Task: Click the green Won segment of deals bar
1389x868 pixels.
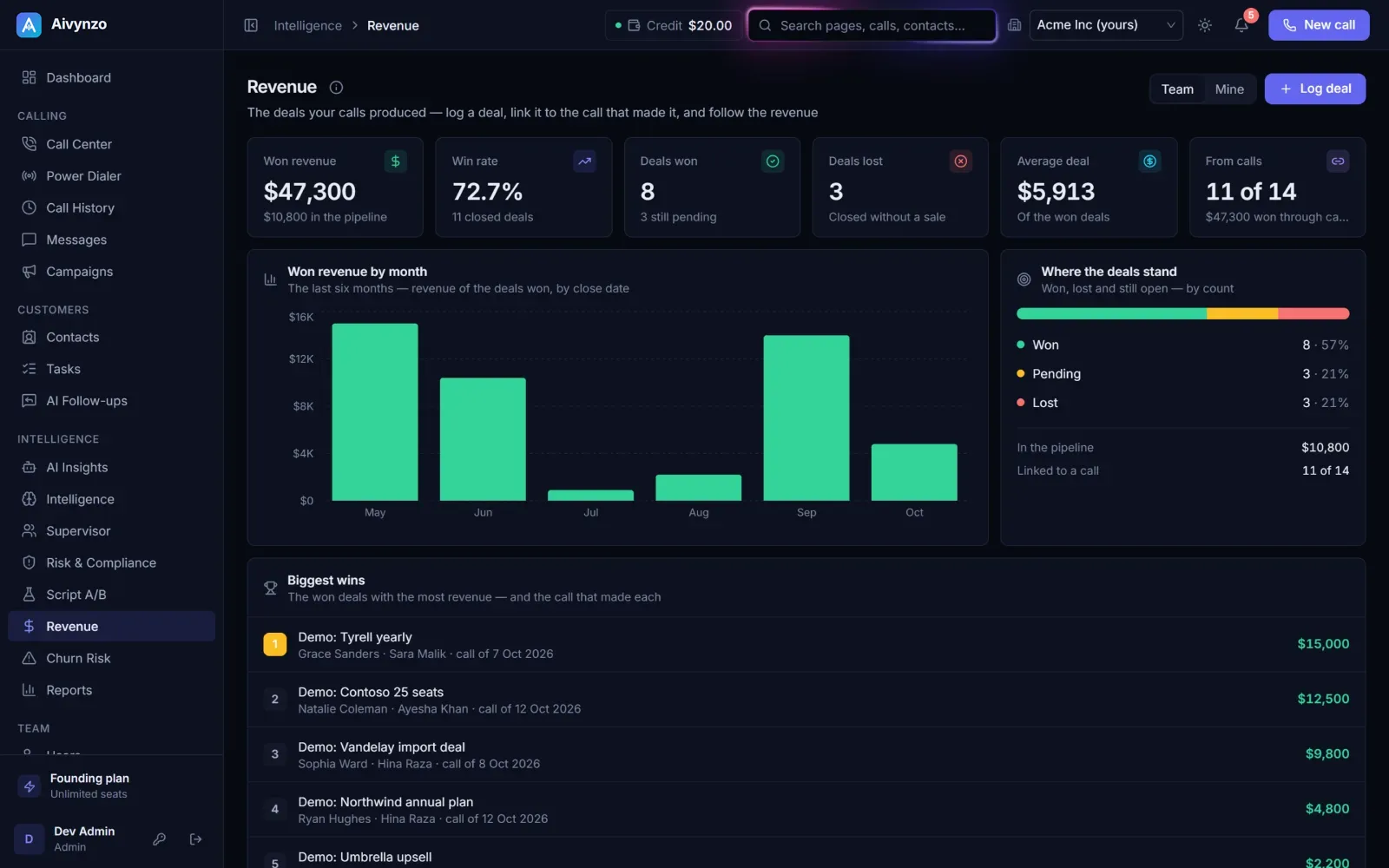Action: tap(1112, 313)
